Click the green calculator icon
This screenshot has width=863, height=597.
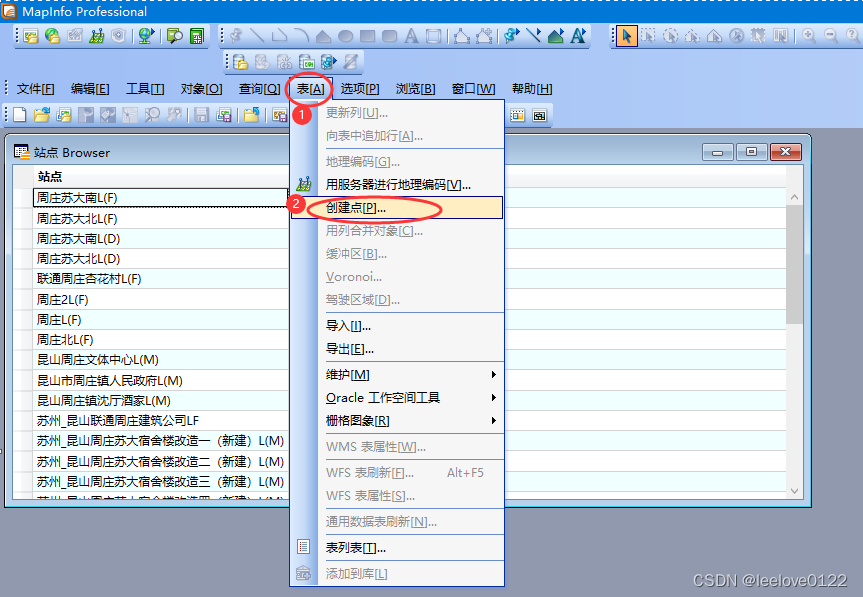pos(196,36)
